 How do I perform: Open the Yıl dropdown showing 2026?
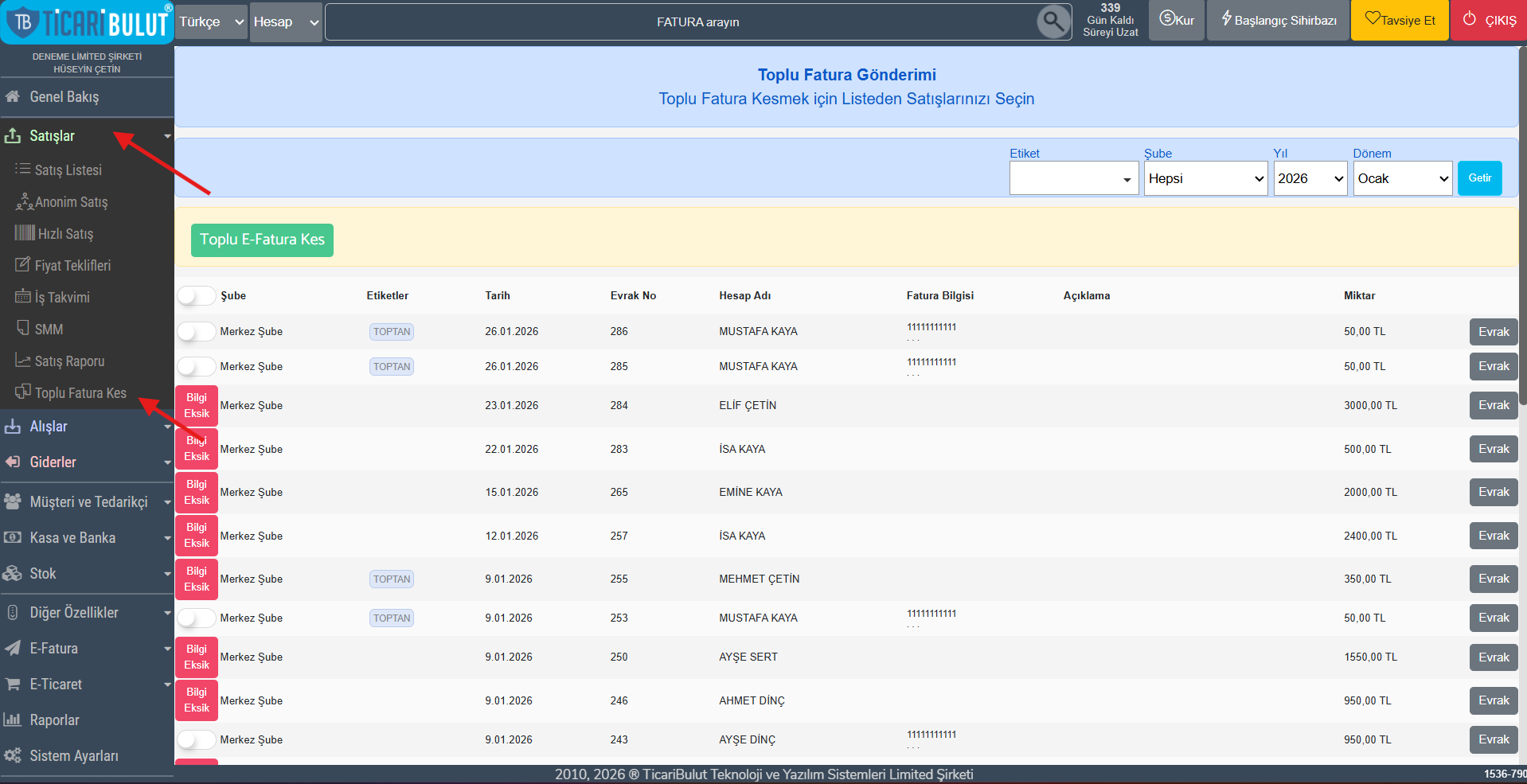[x=1310, y=178]
